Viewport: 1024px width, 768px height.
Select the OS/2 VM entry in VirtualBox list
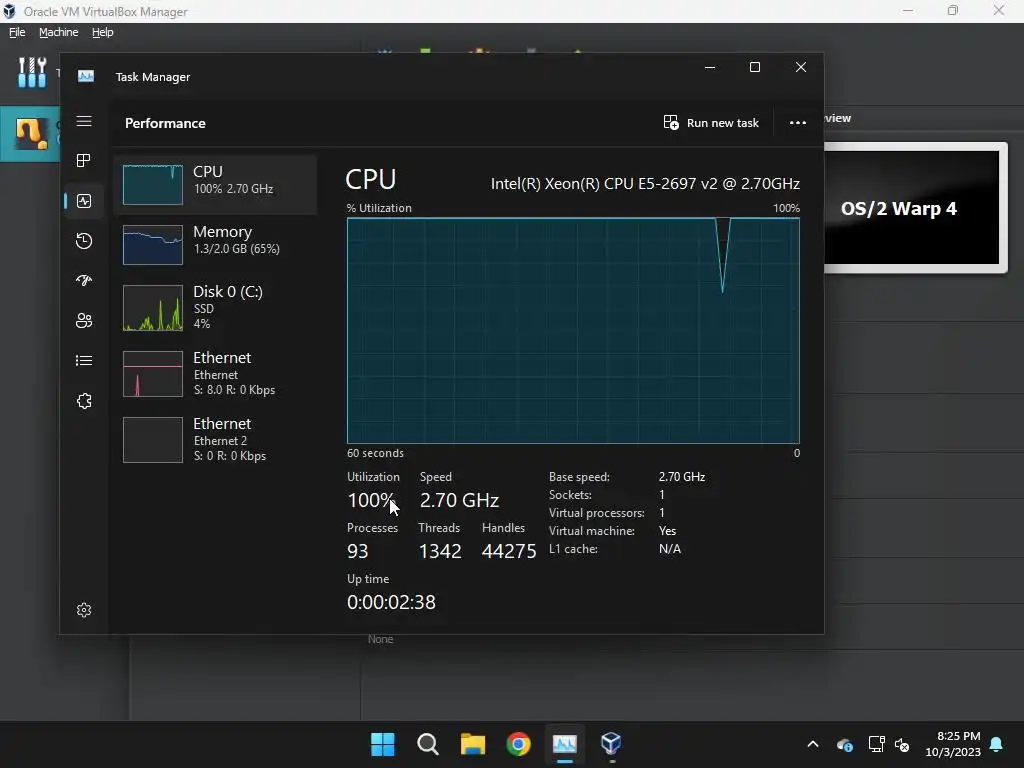coord(30,134)
